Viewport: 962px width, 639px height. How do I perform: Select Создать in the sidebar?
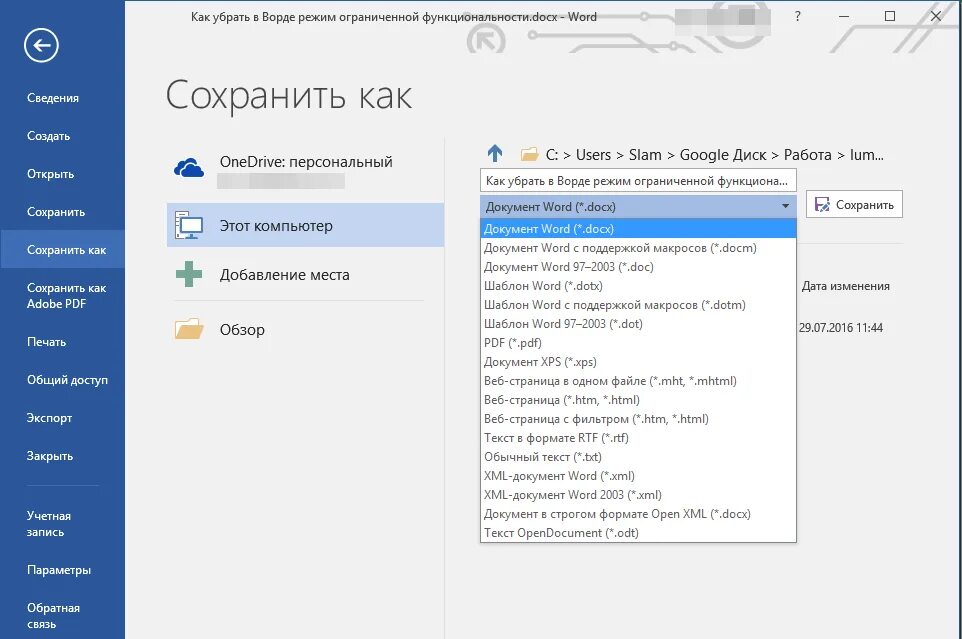click(x=48, y=136)
